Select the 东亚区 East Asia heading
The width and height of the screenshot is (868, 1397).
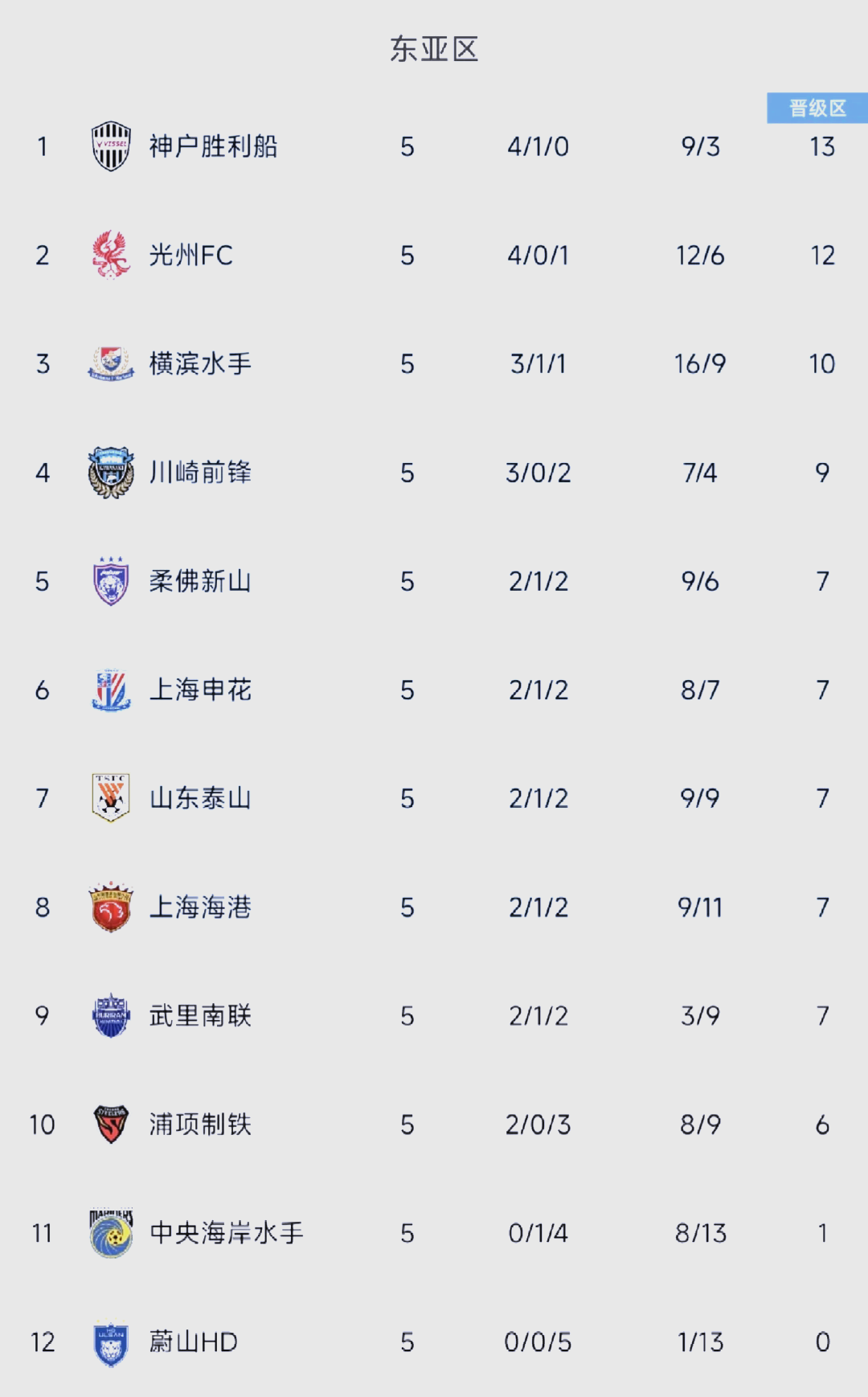[434, 50]
